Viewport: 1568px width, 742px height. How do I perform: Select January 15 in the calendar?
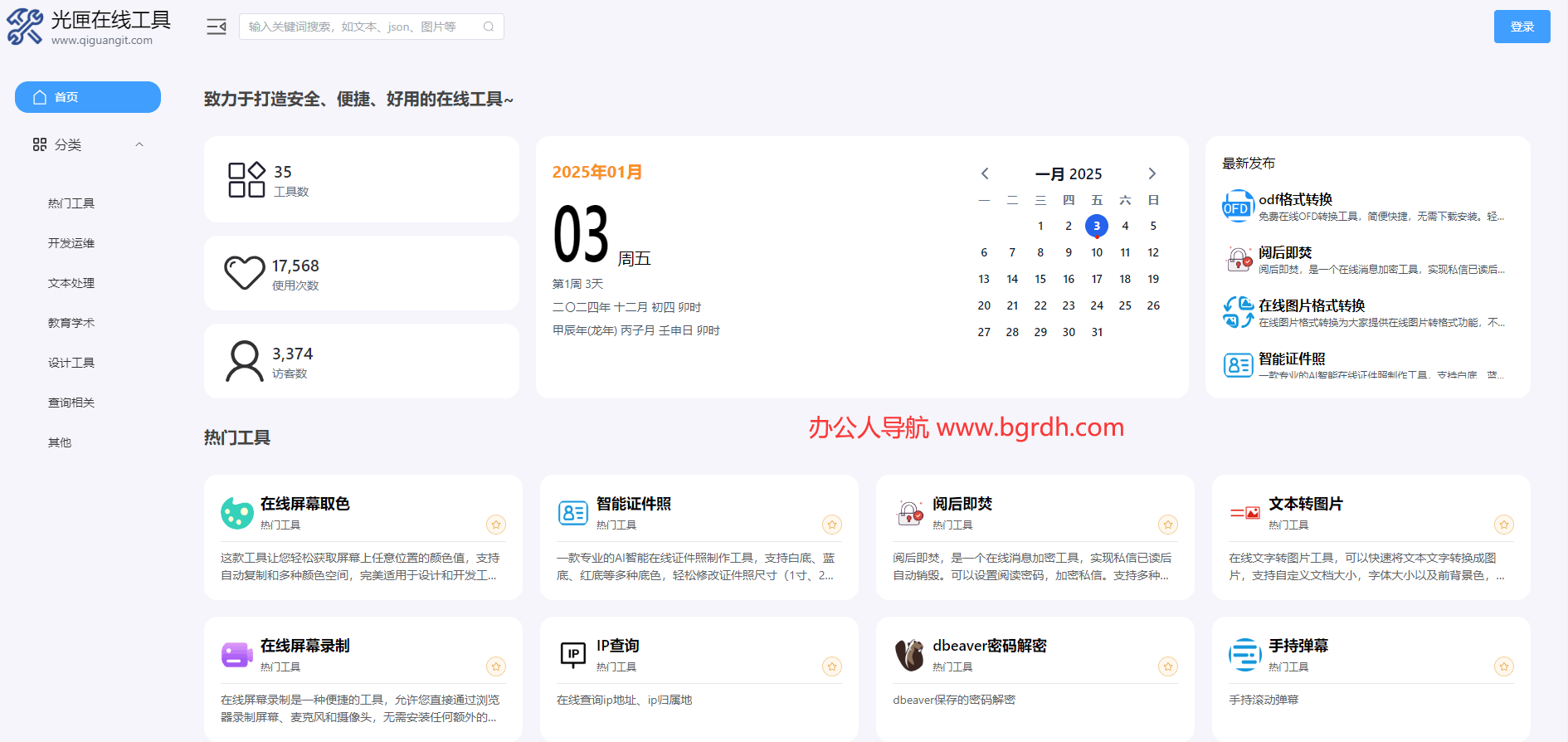pyautogui.click(x=1040, y=279)
